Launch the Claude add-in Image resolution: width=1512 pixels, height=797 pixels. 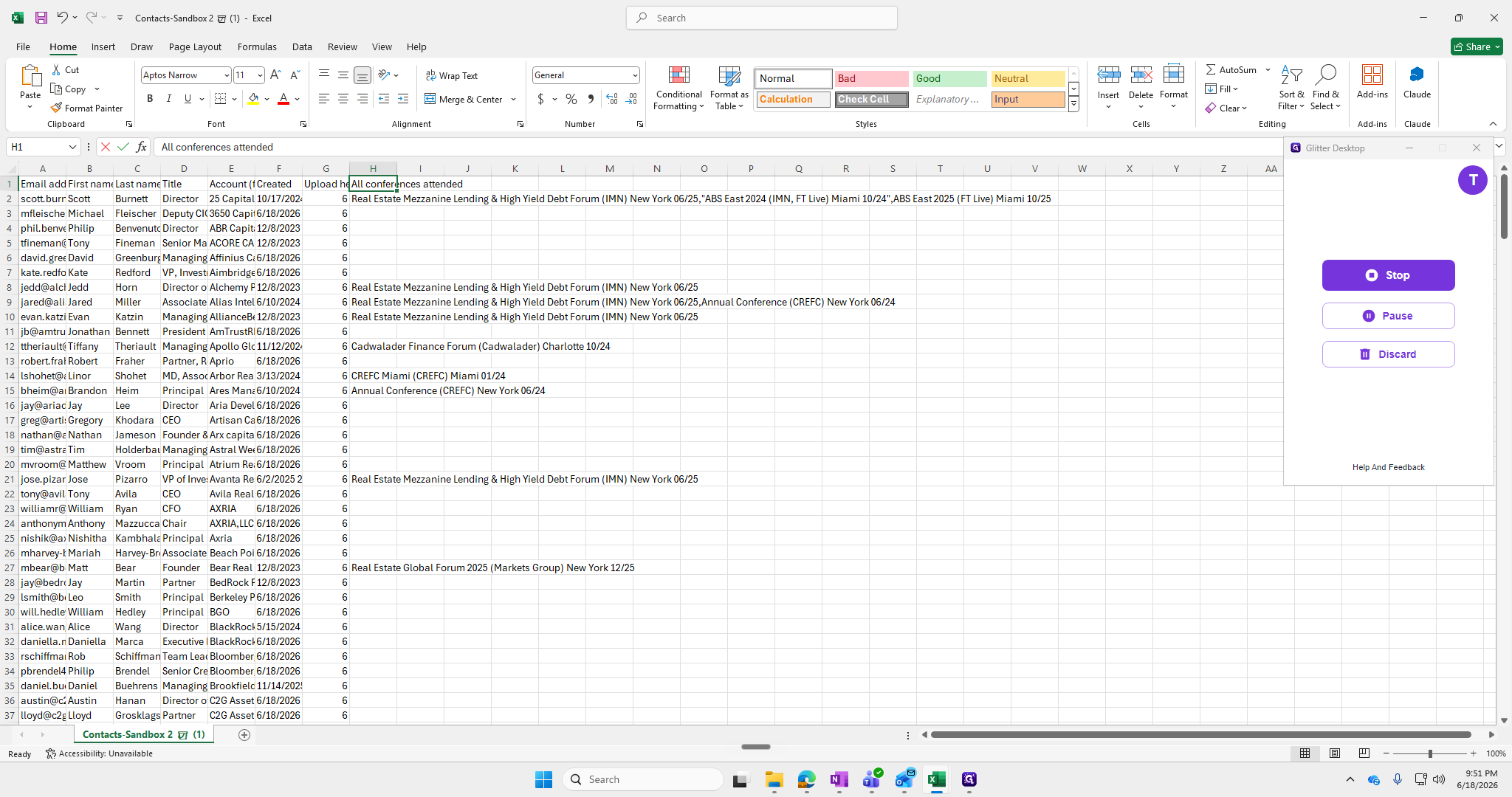1417,82
